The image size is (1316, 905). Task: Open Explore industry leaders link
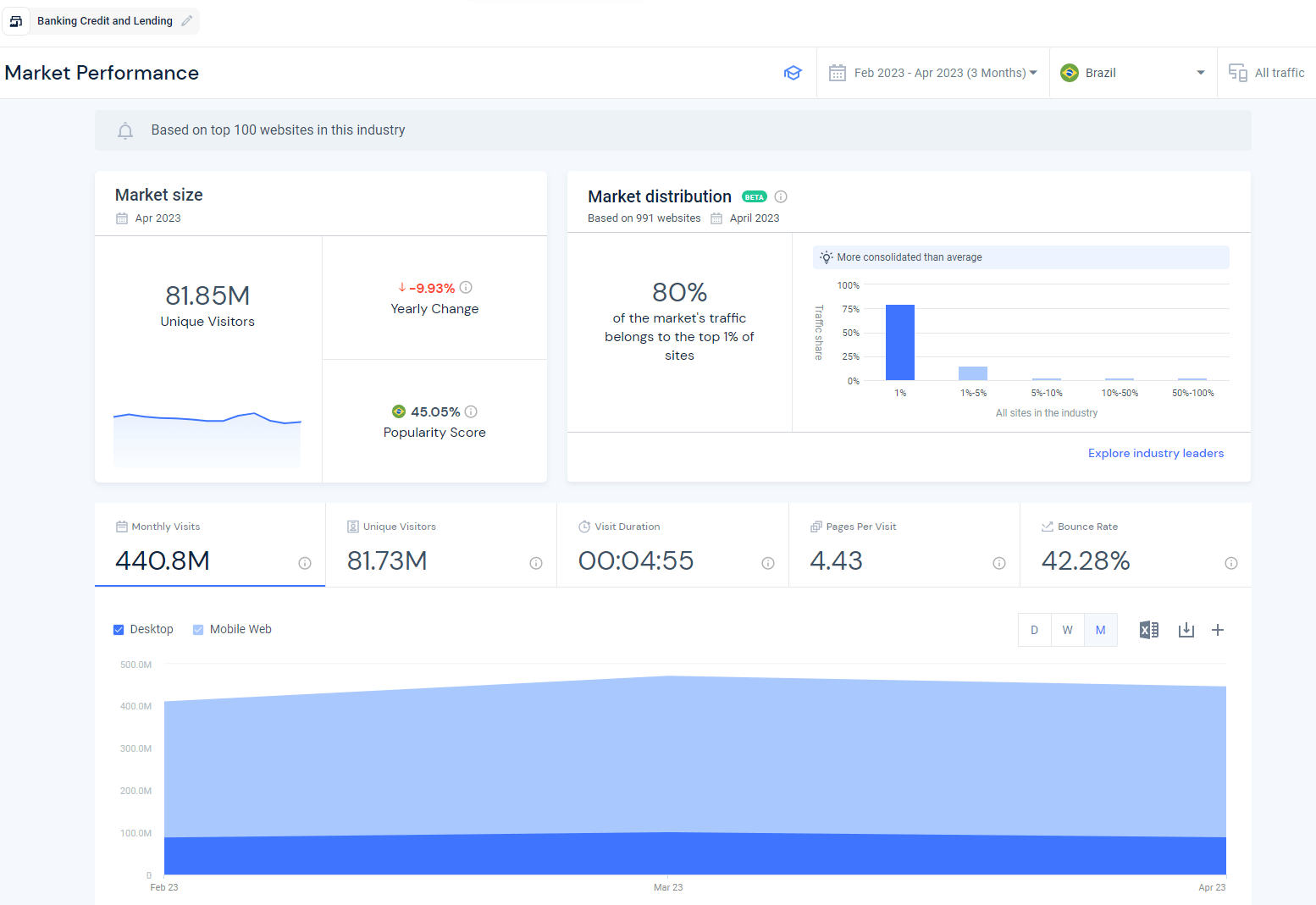[x=1156, y=453]
